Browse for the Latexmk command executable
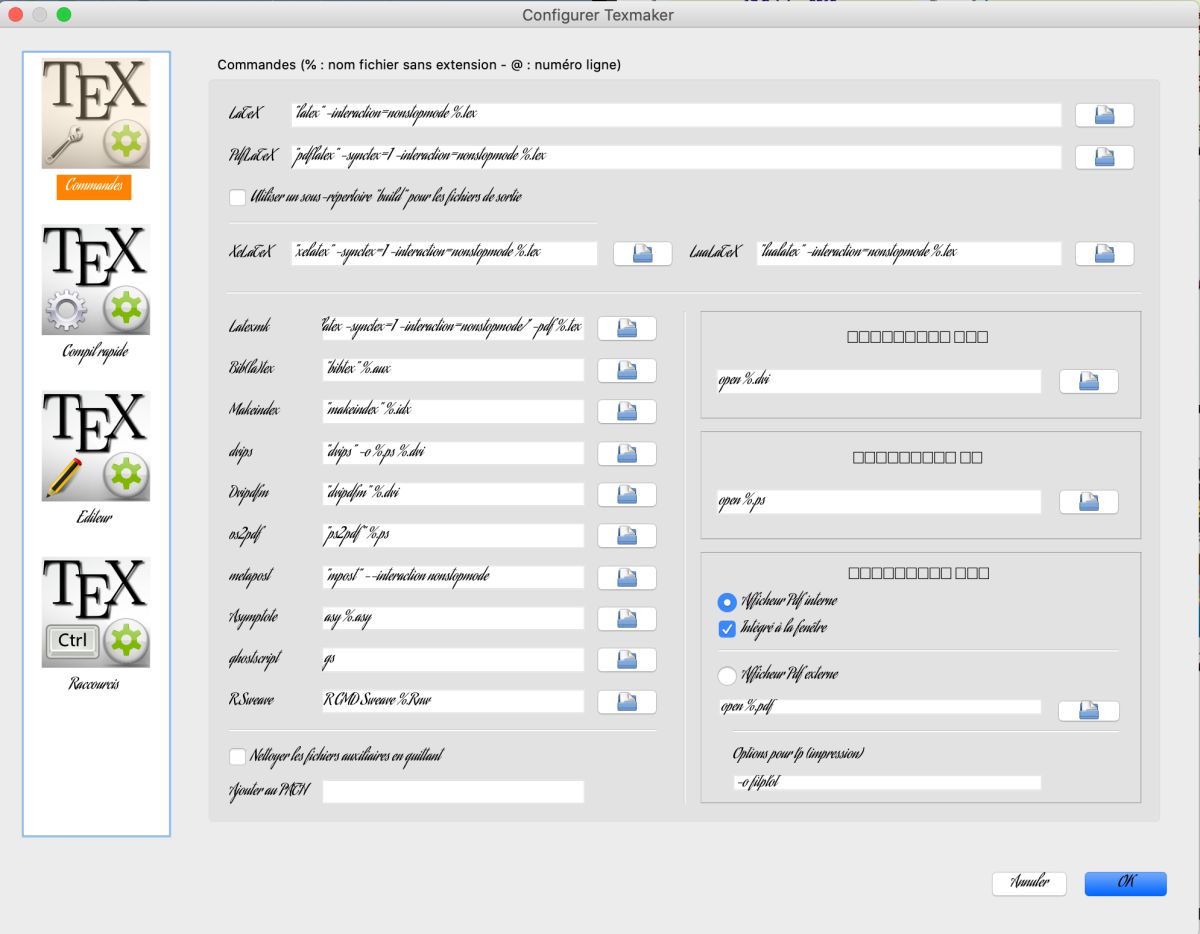 tap(627, 328)
